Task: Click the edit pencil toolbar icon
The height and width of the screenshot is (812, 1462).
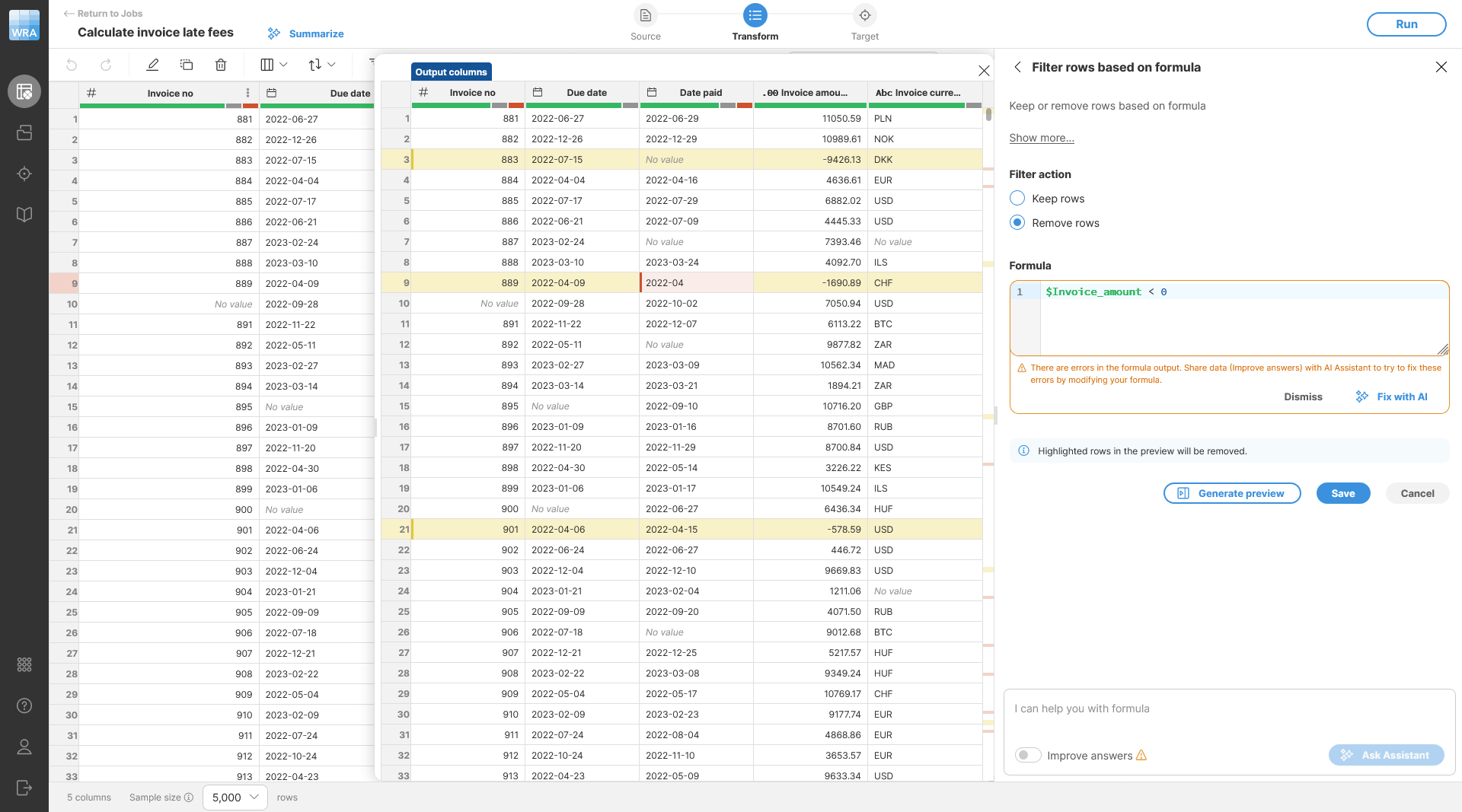Action: point(152,65)
